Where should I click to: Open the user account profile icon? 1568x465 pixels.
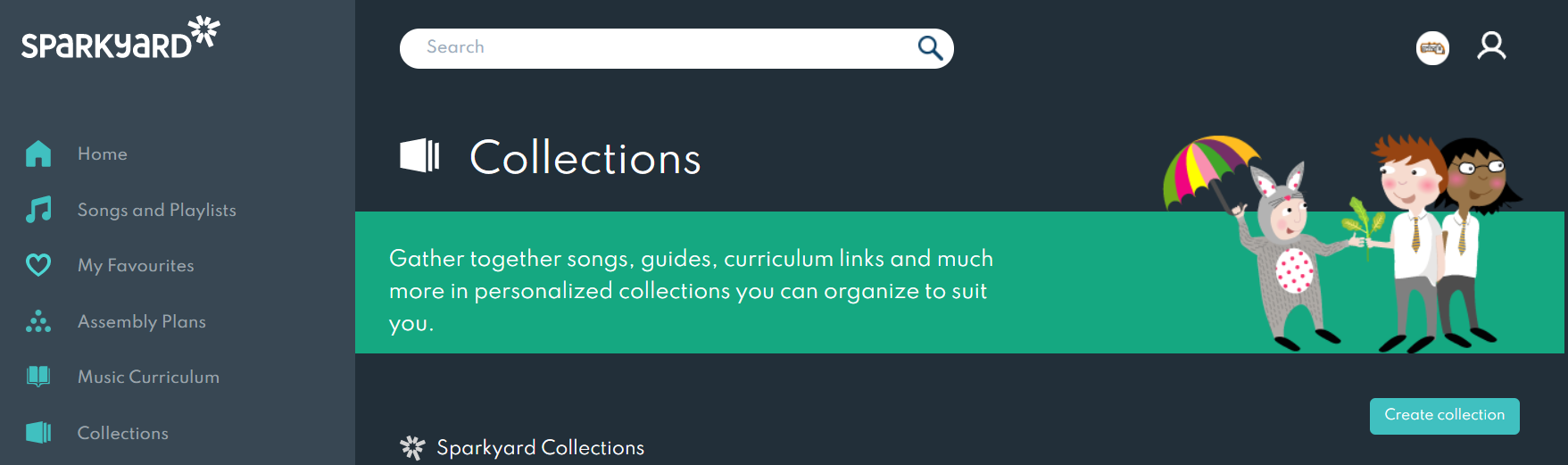click(1491, 46)
